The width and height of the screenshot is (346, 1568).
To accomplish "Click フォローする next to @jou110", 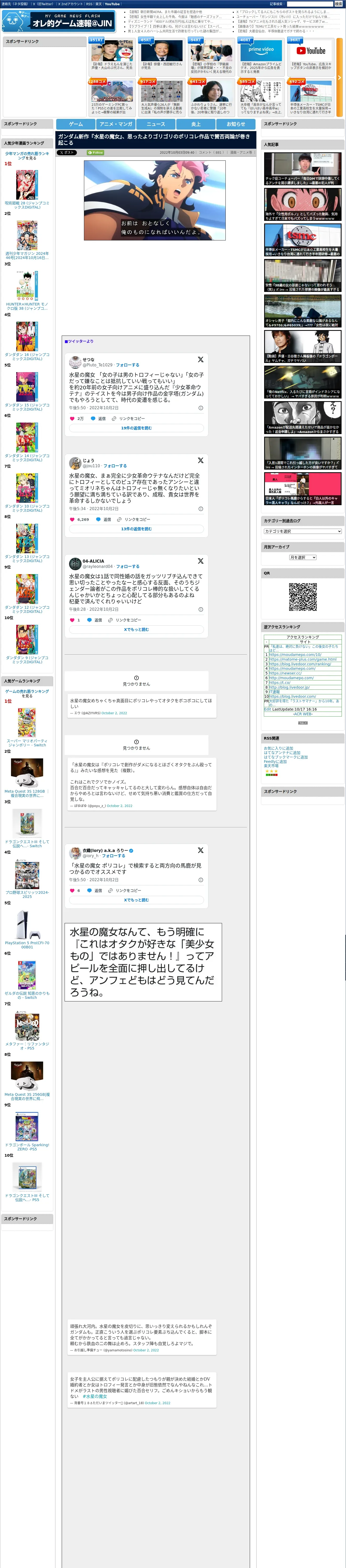I will (x=115, y=466).
